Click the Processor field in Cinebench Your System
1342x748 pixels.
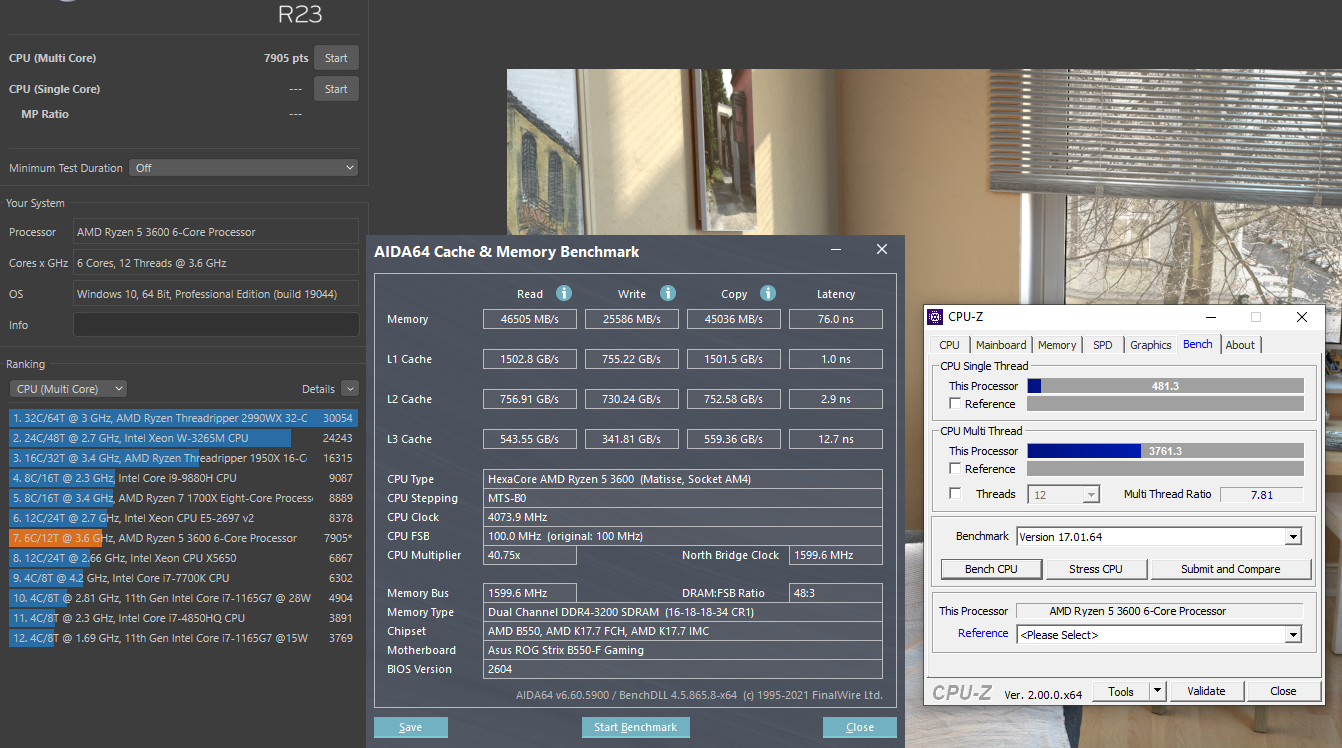tap(216, 232)
